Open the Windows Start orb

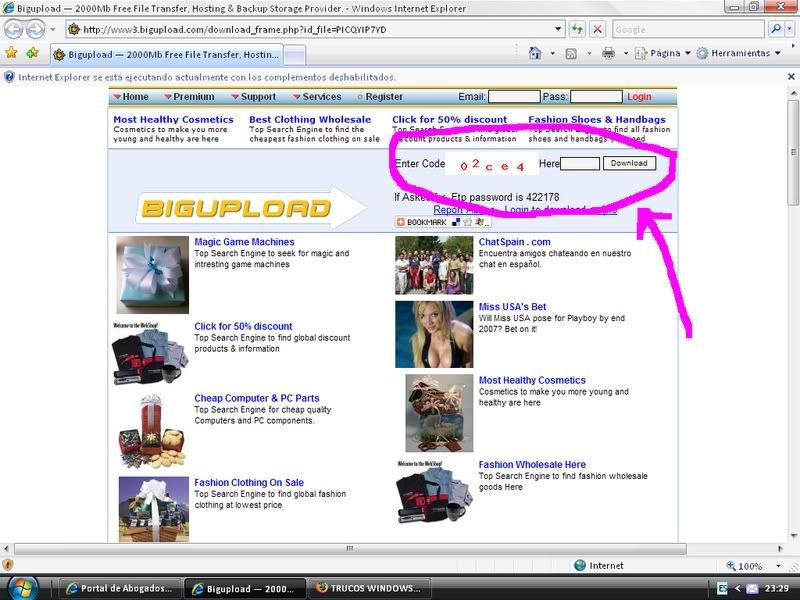click(22, 586)
